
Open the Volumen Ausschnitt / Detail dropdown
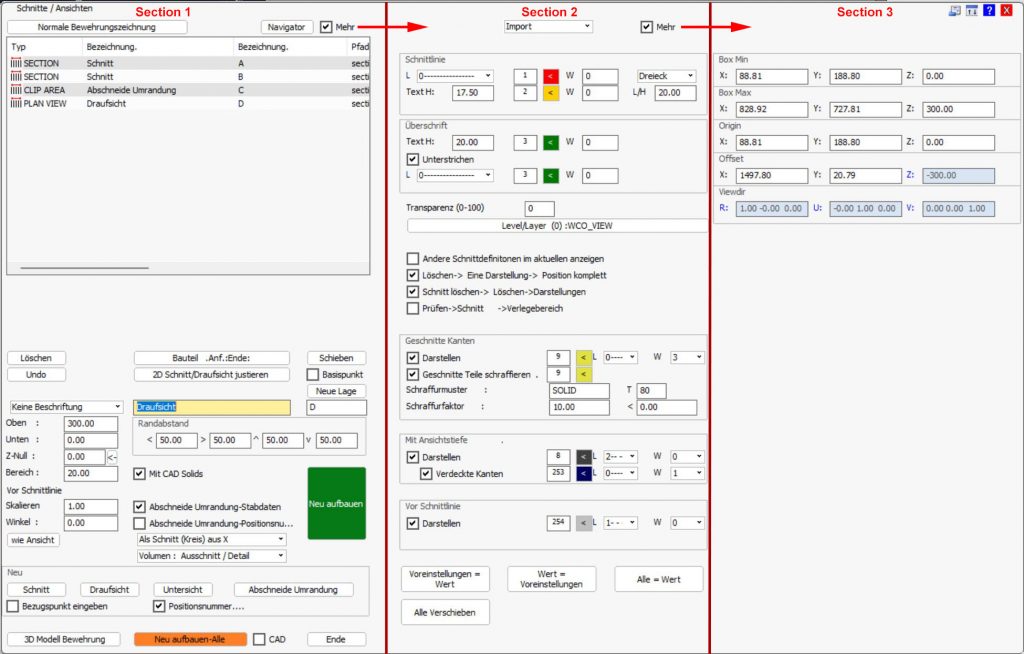click(x=211, y=556)
